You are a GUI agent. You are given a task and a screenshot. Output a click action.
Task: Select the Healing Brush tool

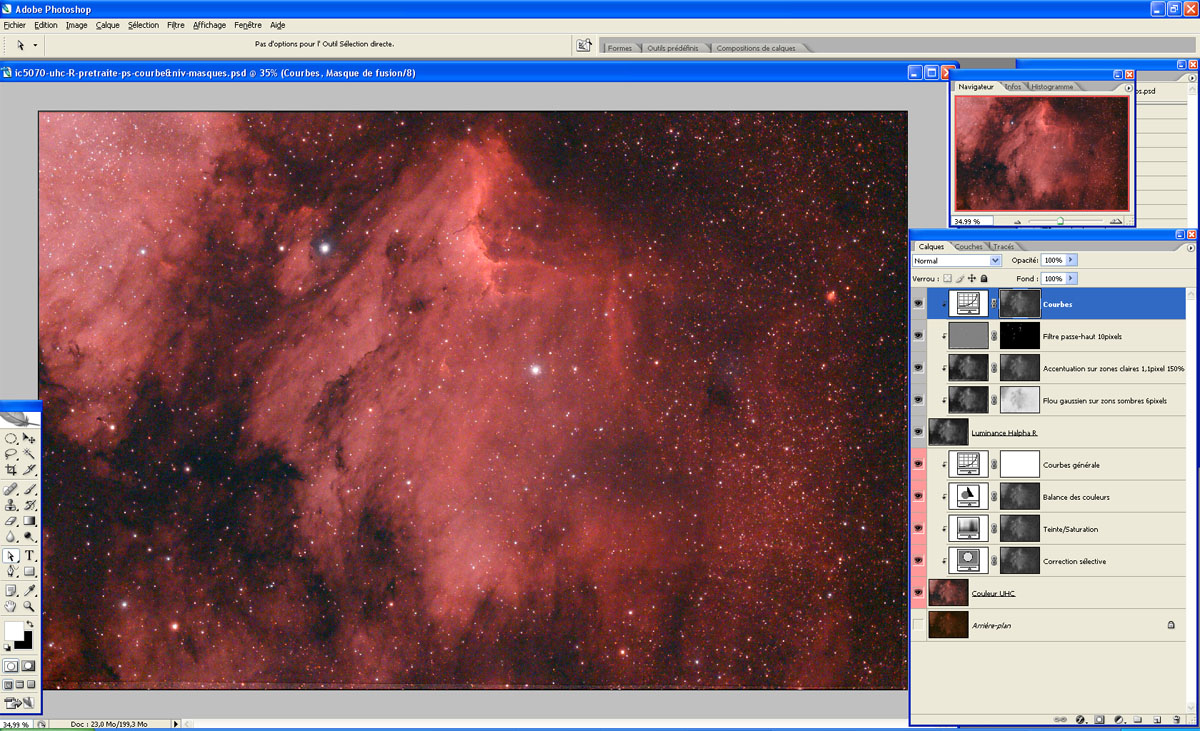pyautogui.click(x=10, y=490)
